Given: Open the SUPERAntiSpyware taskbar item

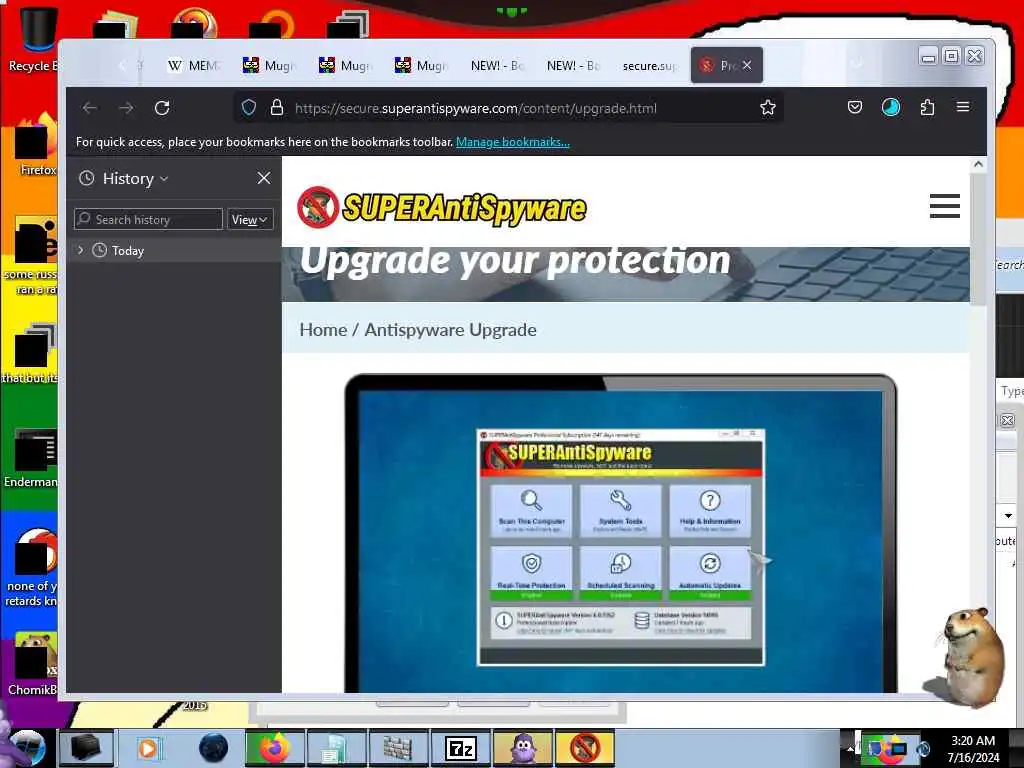Looking at the screenshot, I should click(x=584, y=748).
